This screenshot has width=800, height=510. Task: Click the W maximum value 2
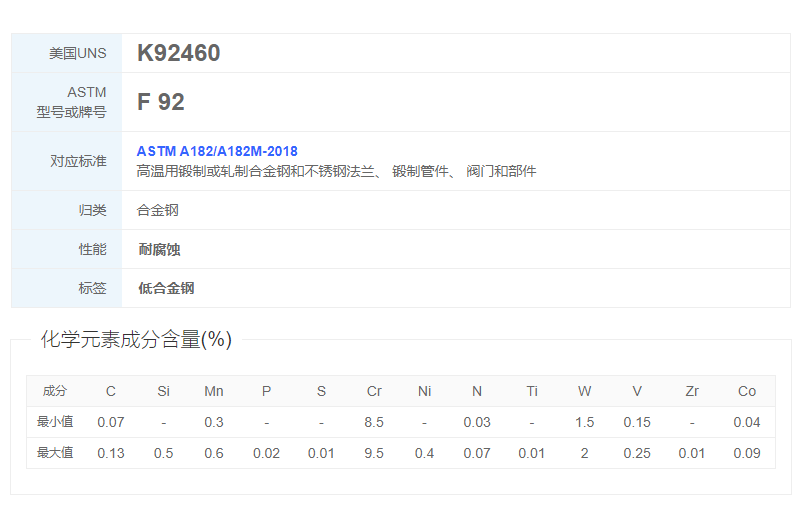pyautogui.click(x=585, y=453)
